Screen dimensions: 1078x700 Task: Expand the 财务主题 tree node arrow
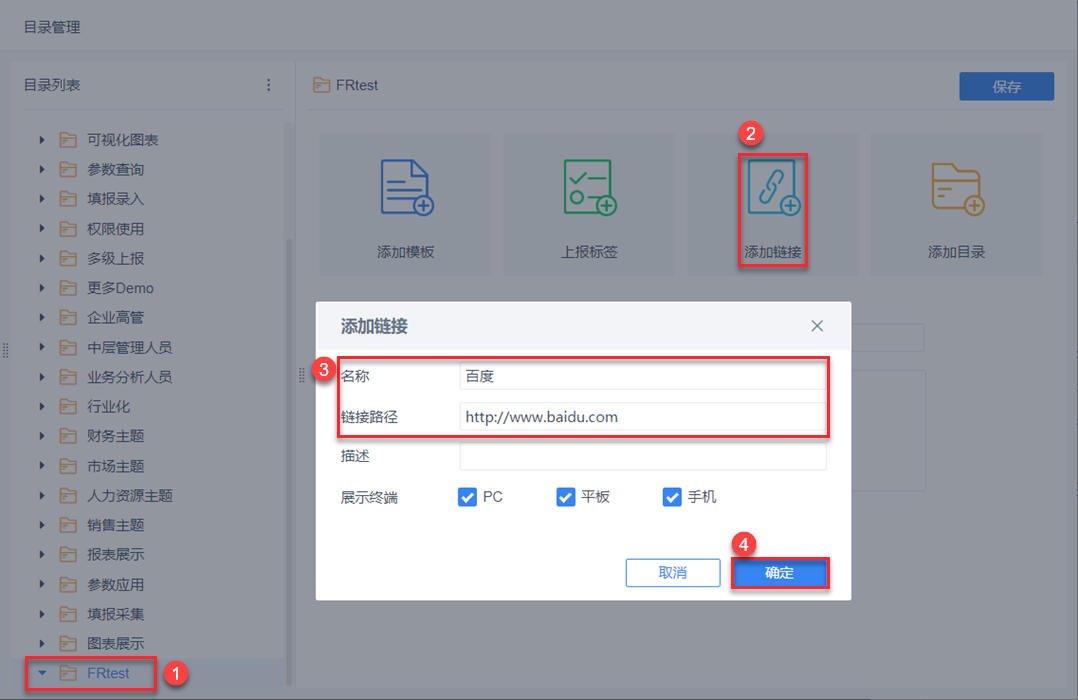42,437
